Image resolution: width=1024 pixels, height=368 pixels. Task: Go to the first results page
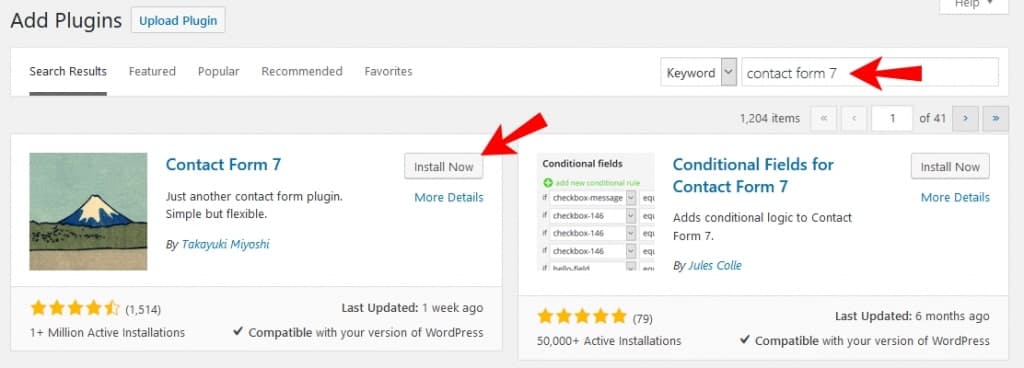(x=824, y=119)
